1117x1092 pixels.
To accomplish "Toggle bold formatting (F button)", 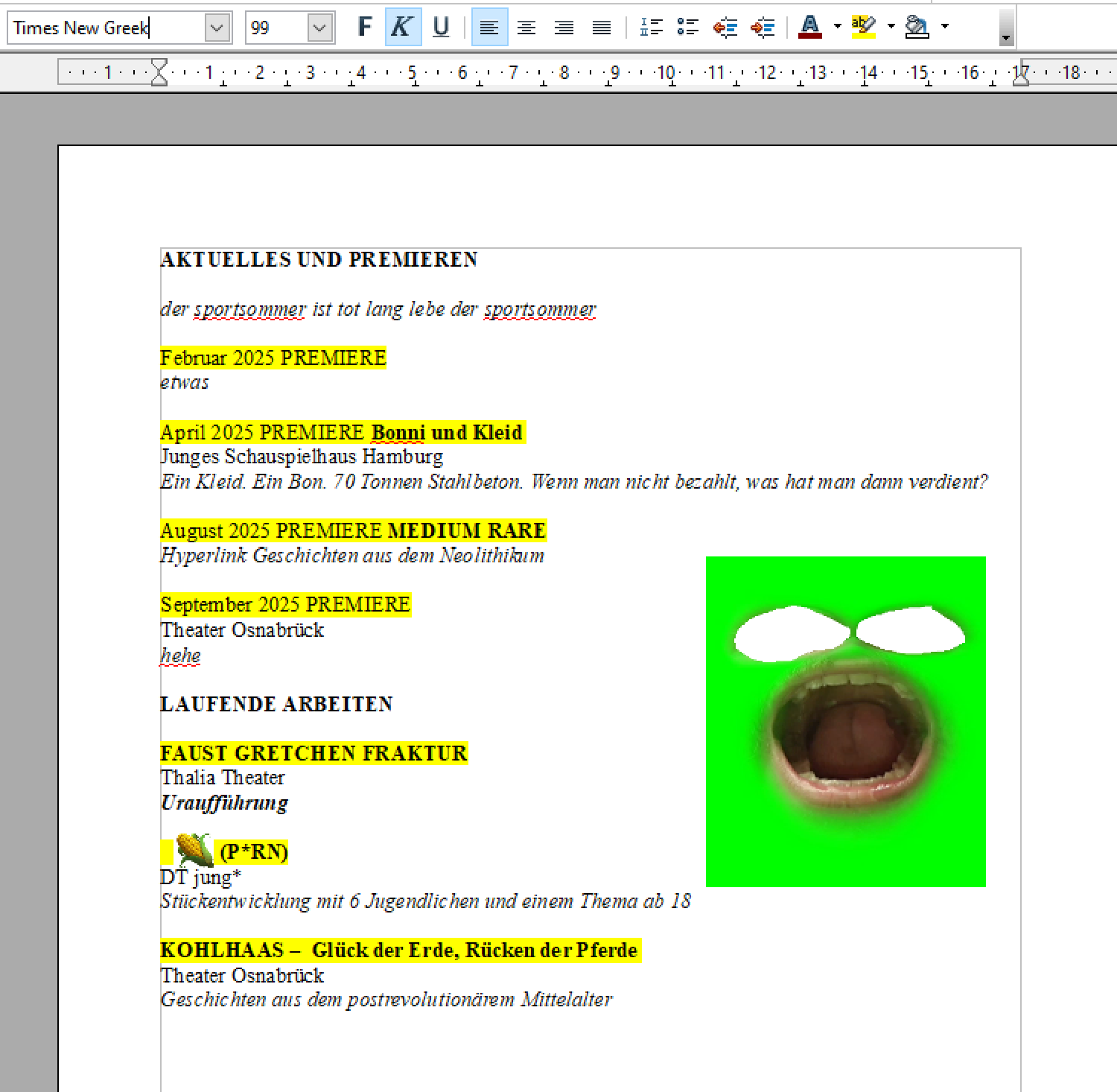I will (364, 28).
